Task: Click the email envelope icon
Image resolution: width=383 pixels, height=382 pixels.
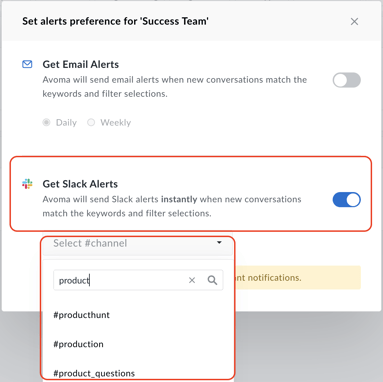Action: (x=27, y=64)
